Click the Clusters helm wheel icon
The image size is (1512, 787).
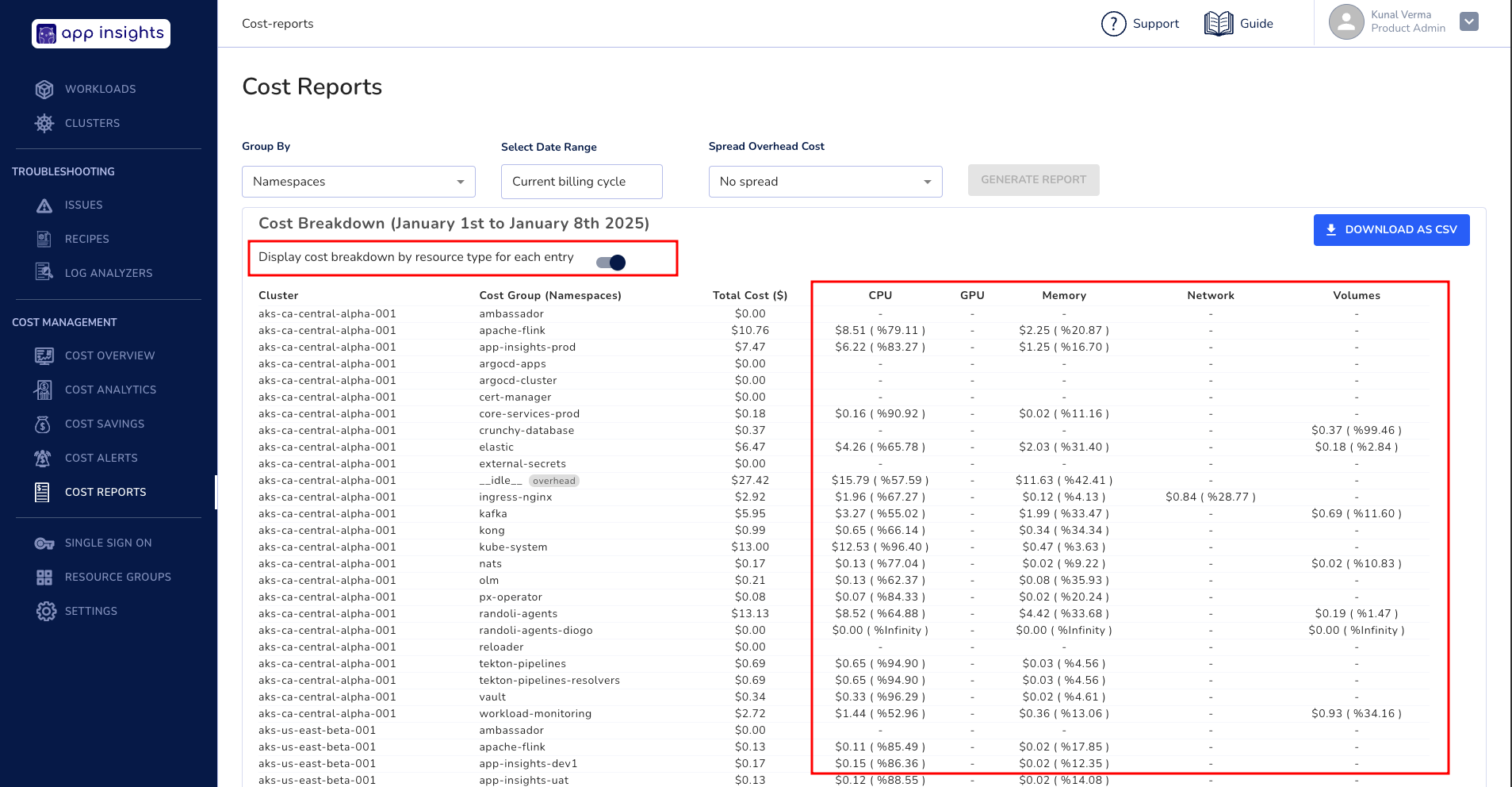(44, 124)
